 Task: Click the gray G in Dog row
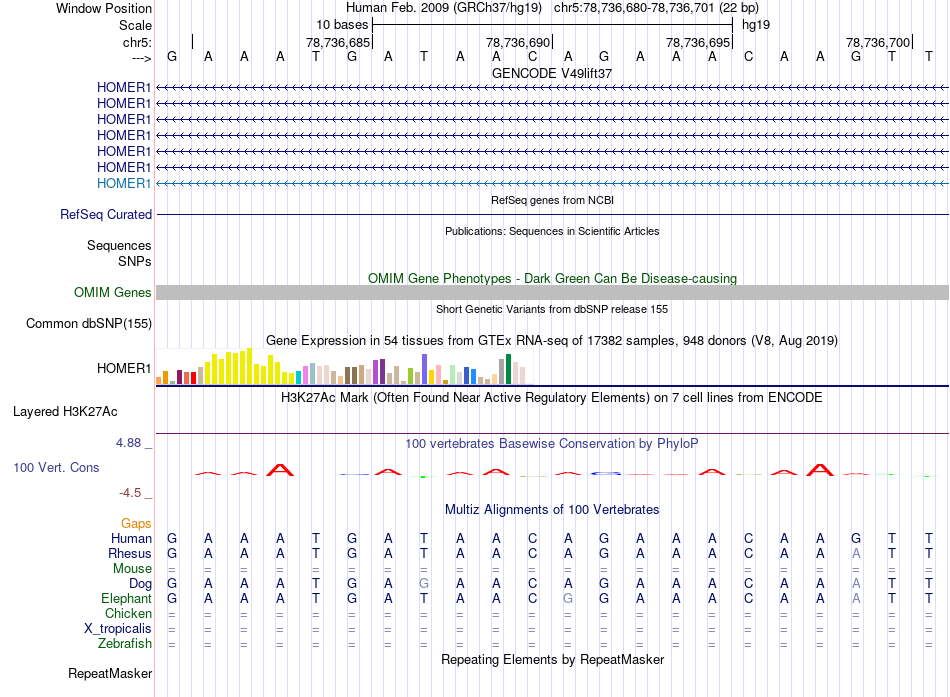click(424, 584)
